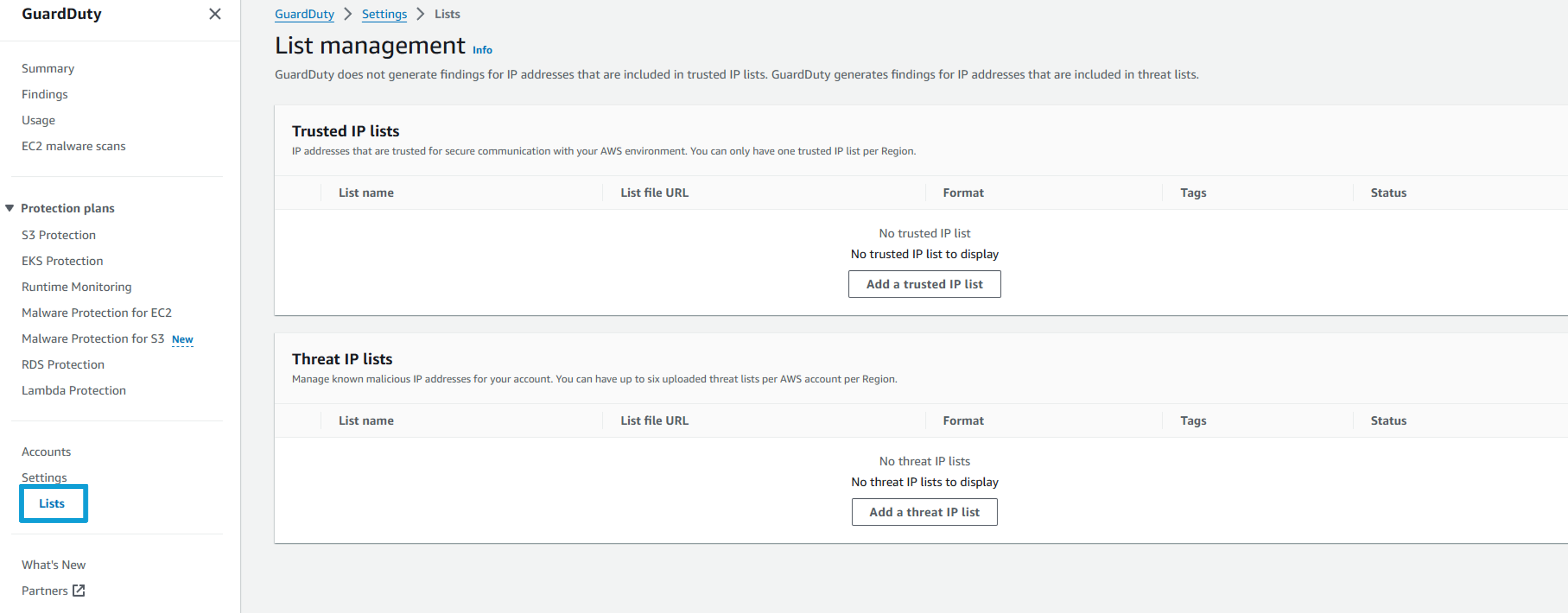Screen dimensions: 1568x613
Task: Collapse the Protection plans section
Action: [10, 208]
